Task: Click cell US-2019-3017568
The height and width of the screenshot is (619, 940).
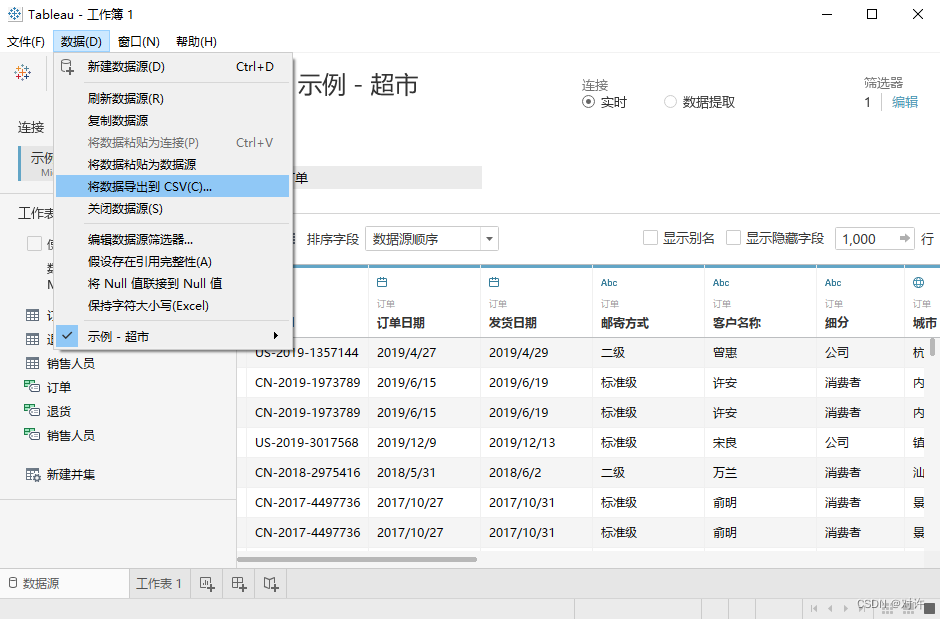Action: (x=306, y=443)
